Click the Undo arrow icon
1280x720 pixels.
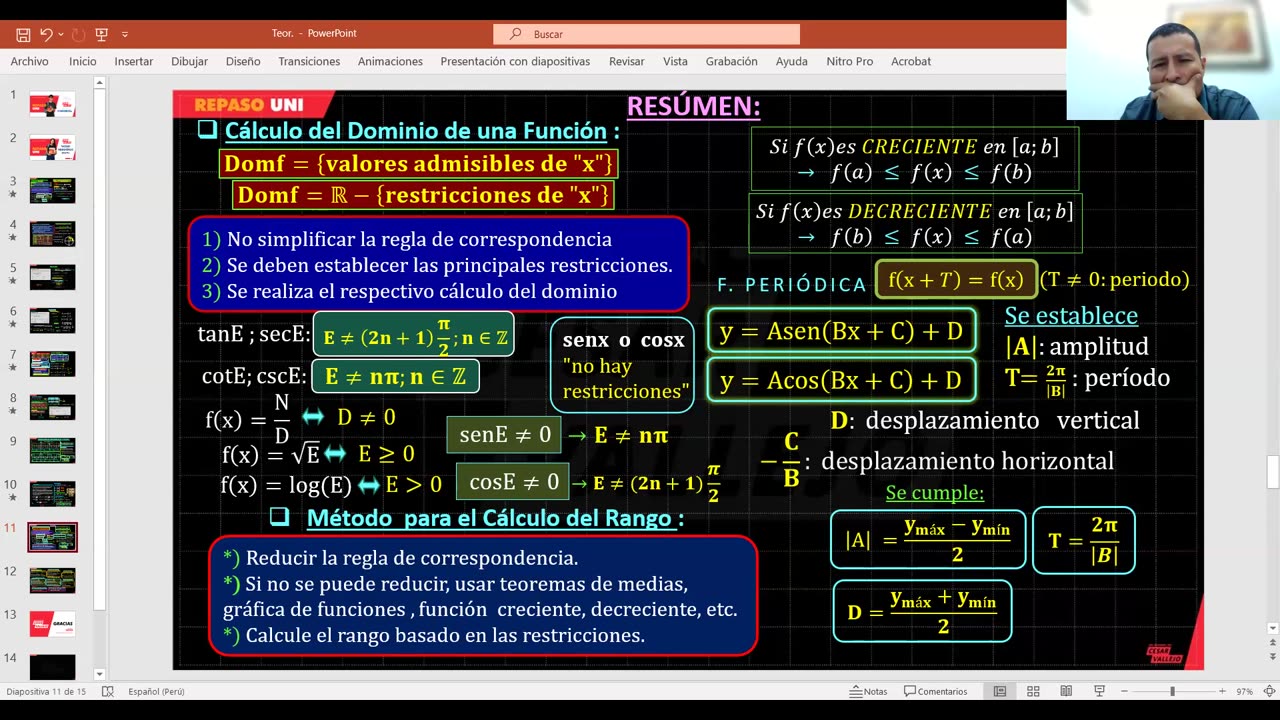[45, 34]
